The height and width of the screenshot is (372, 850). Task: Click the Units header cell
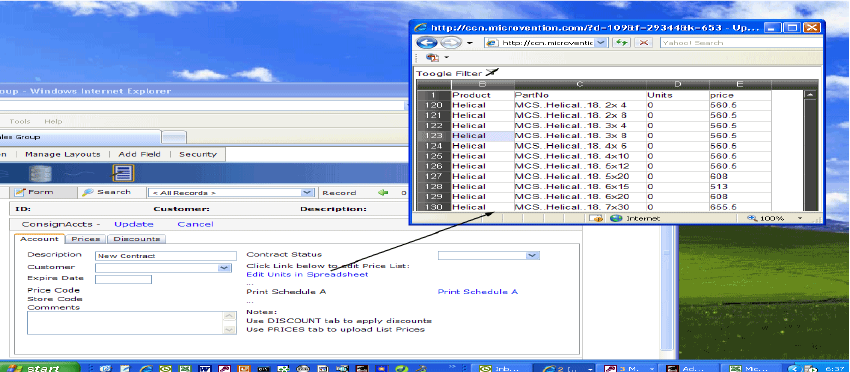[x=678, y=95]
